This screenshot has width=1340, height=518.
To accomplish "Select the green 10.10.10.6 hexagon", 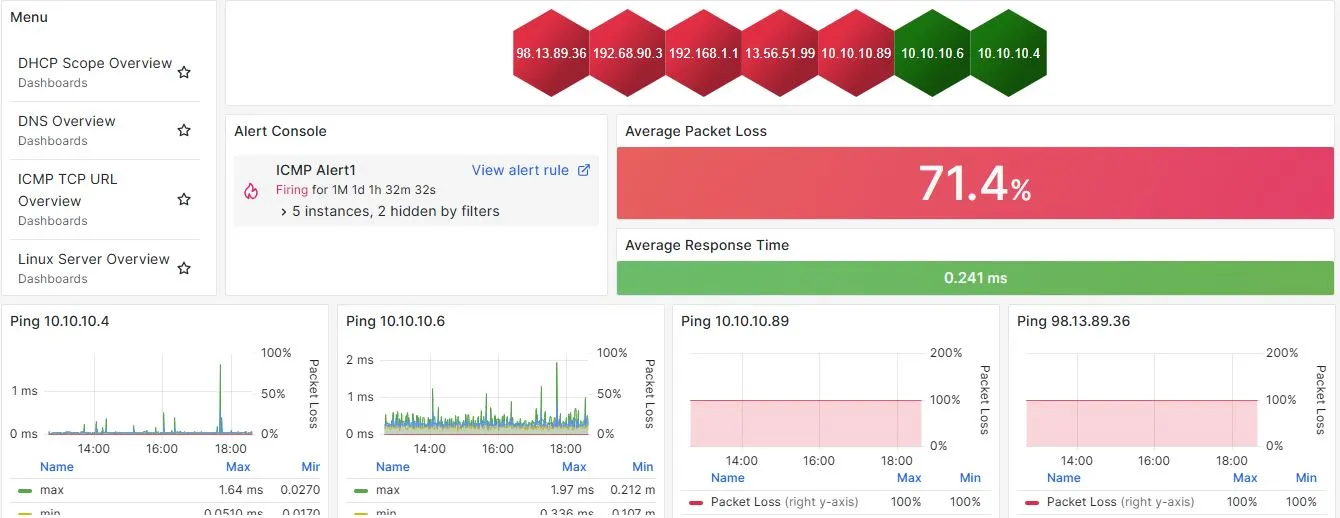I will 932,53.
